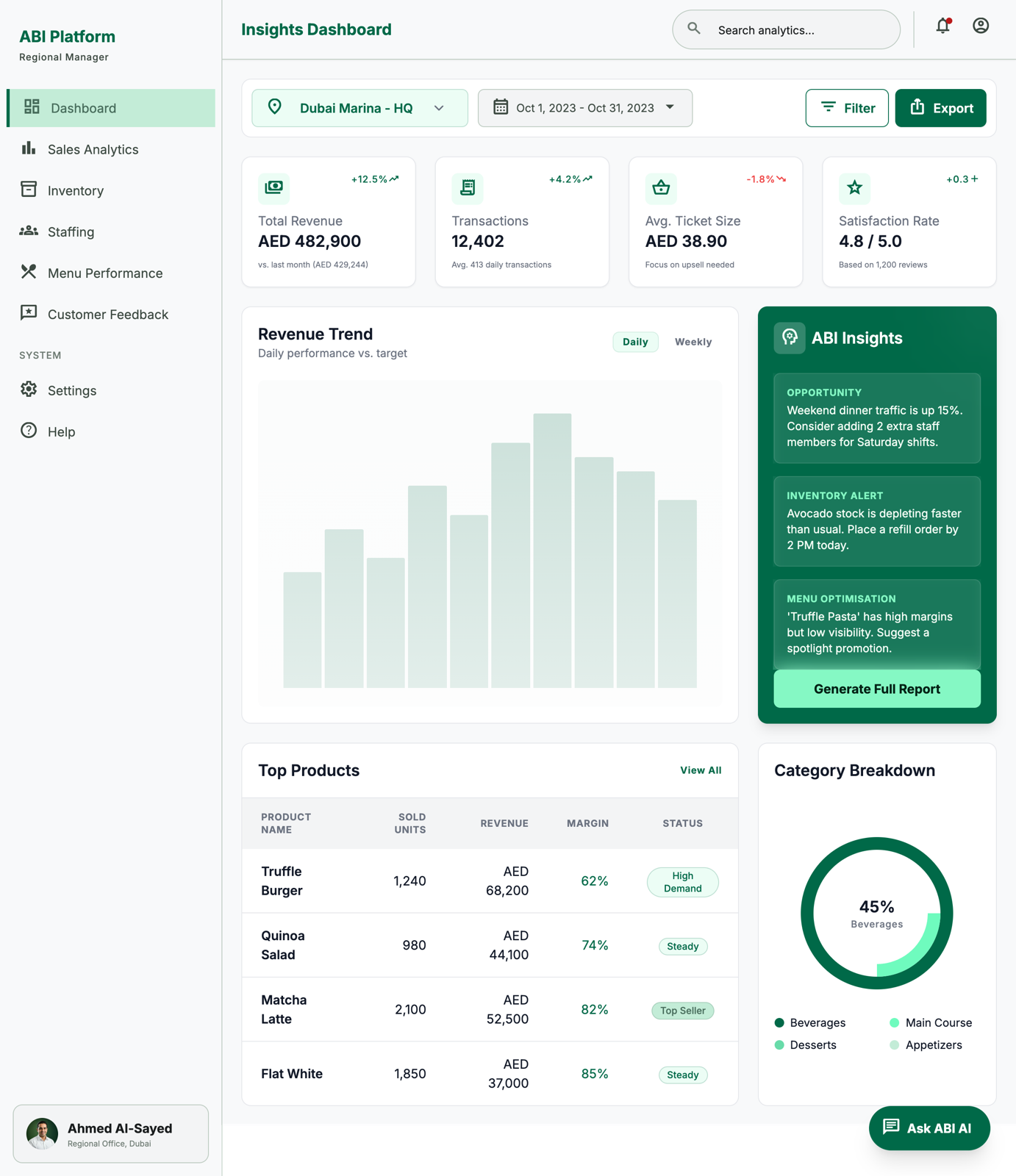This screenshot has height=1176, width=1016.
Task: Open the notifications bell icon
Action: click(x=943, y=26)
